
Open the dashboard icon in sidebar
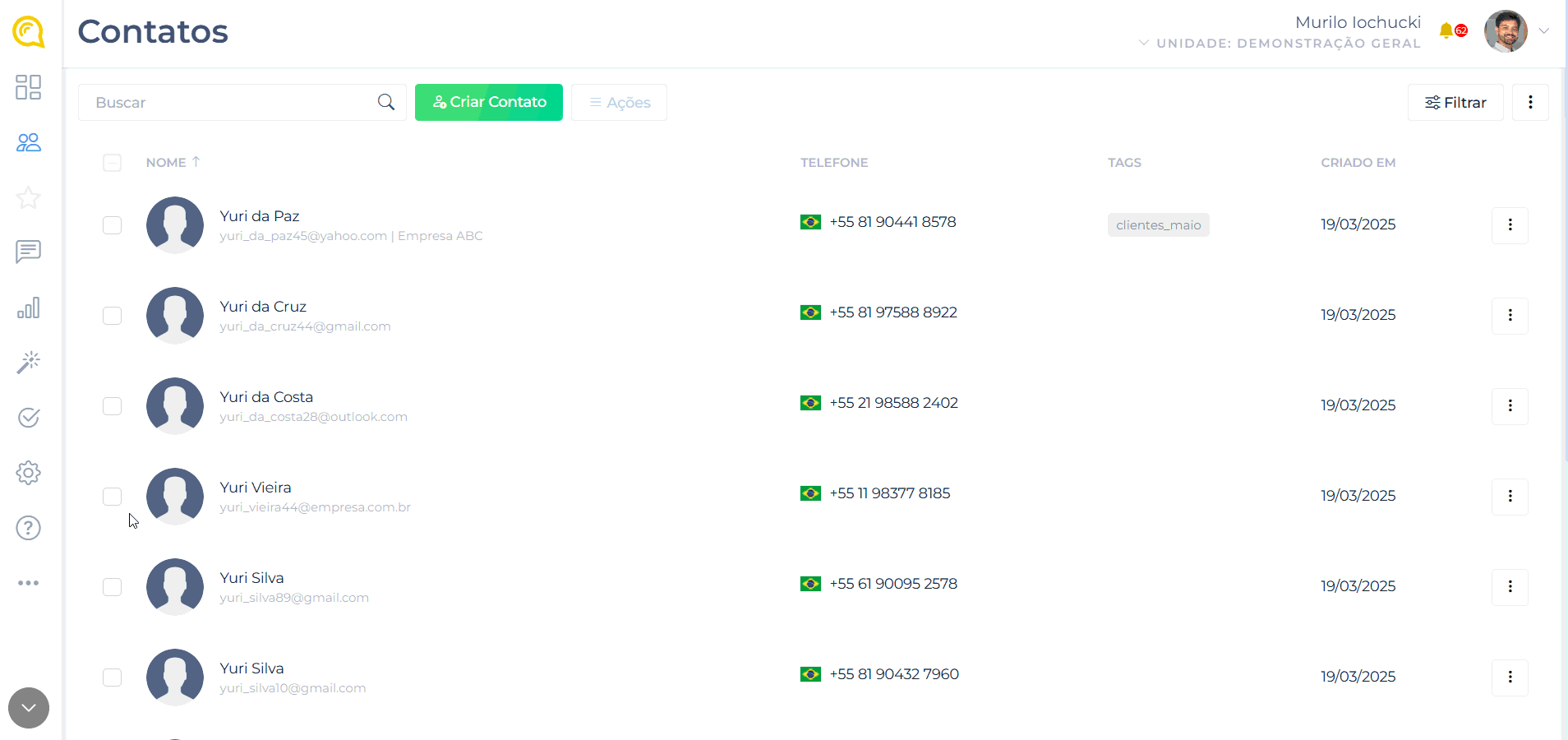point(28,87)
